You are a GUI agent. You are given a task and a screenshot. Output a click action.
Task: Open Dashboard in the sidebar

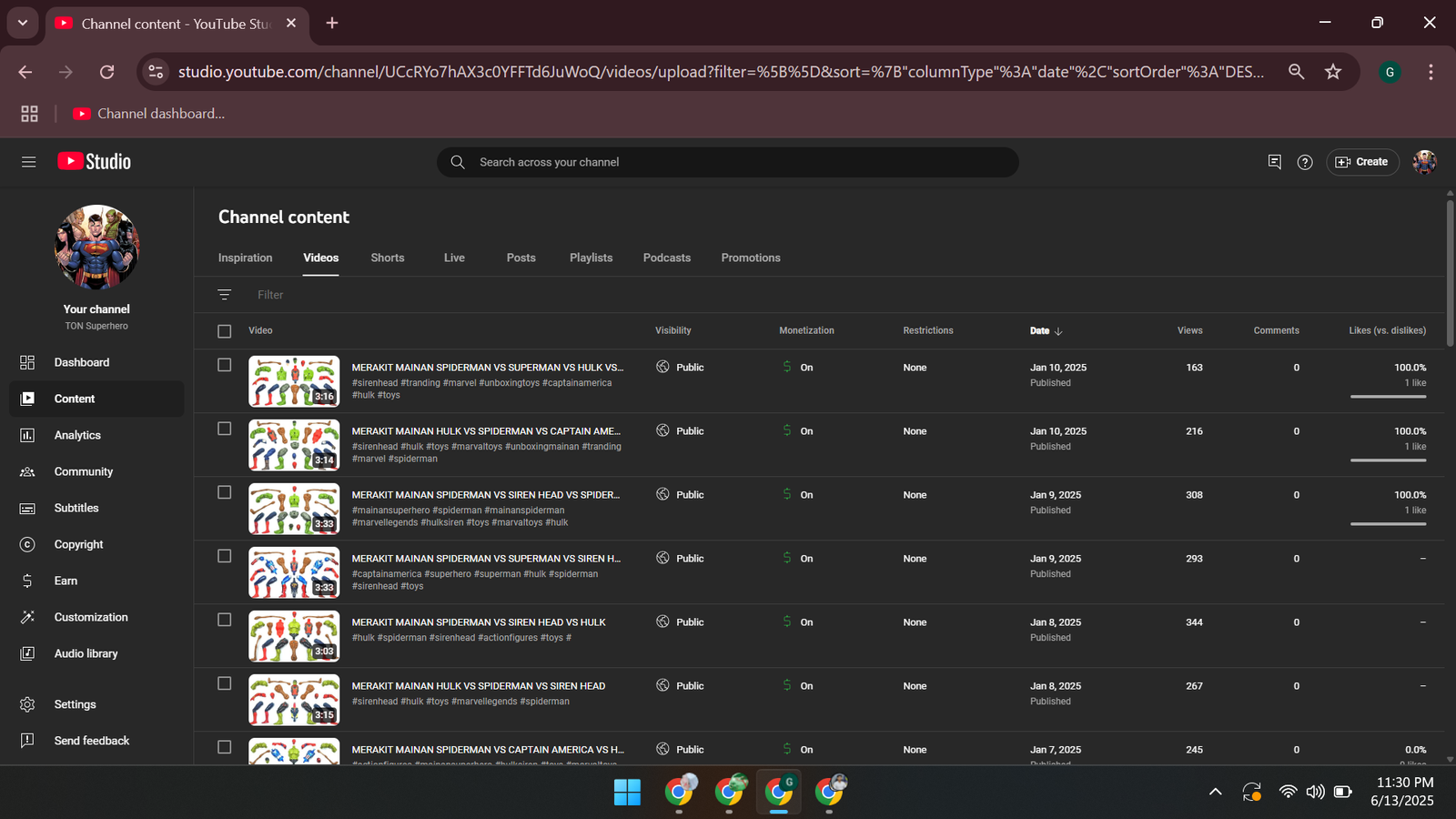96,362
